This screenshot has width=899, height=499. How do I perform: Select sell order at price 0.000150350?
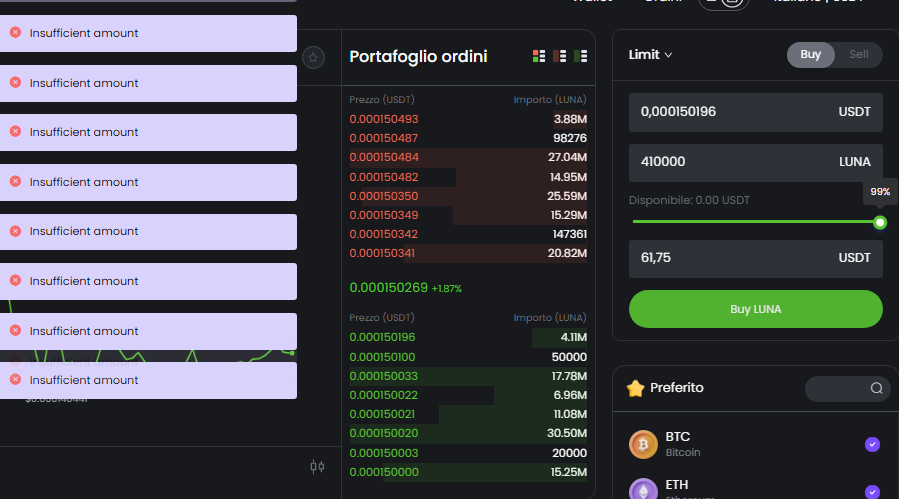click(468, 196)
